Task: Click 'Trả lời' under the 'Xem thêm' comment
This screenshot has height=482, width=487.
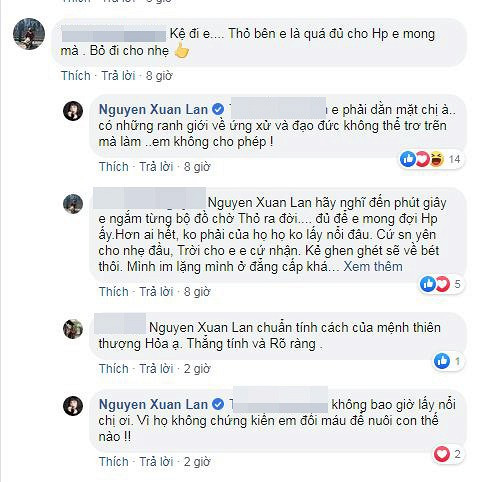Action: click(156, 292)
